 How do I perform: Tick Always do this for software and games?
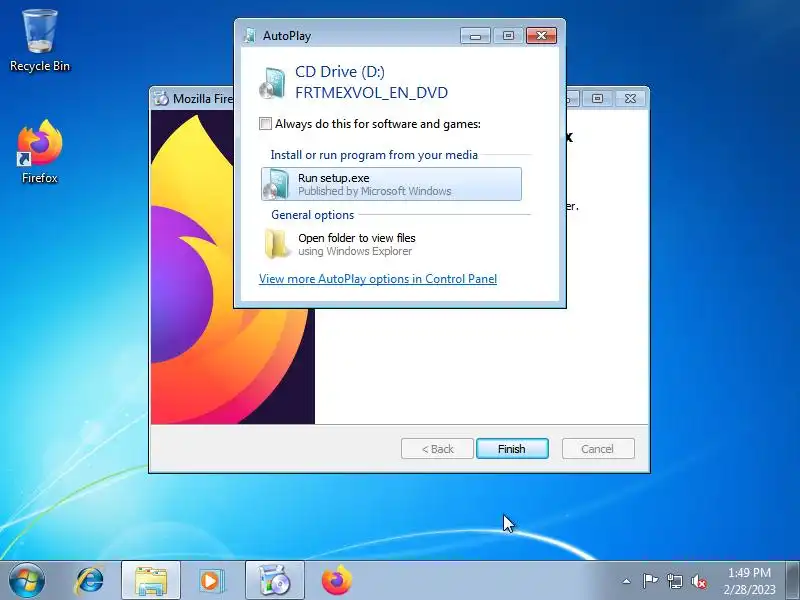click(x=265, y=123)
